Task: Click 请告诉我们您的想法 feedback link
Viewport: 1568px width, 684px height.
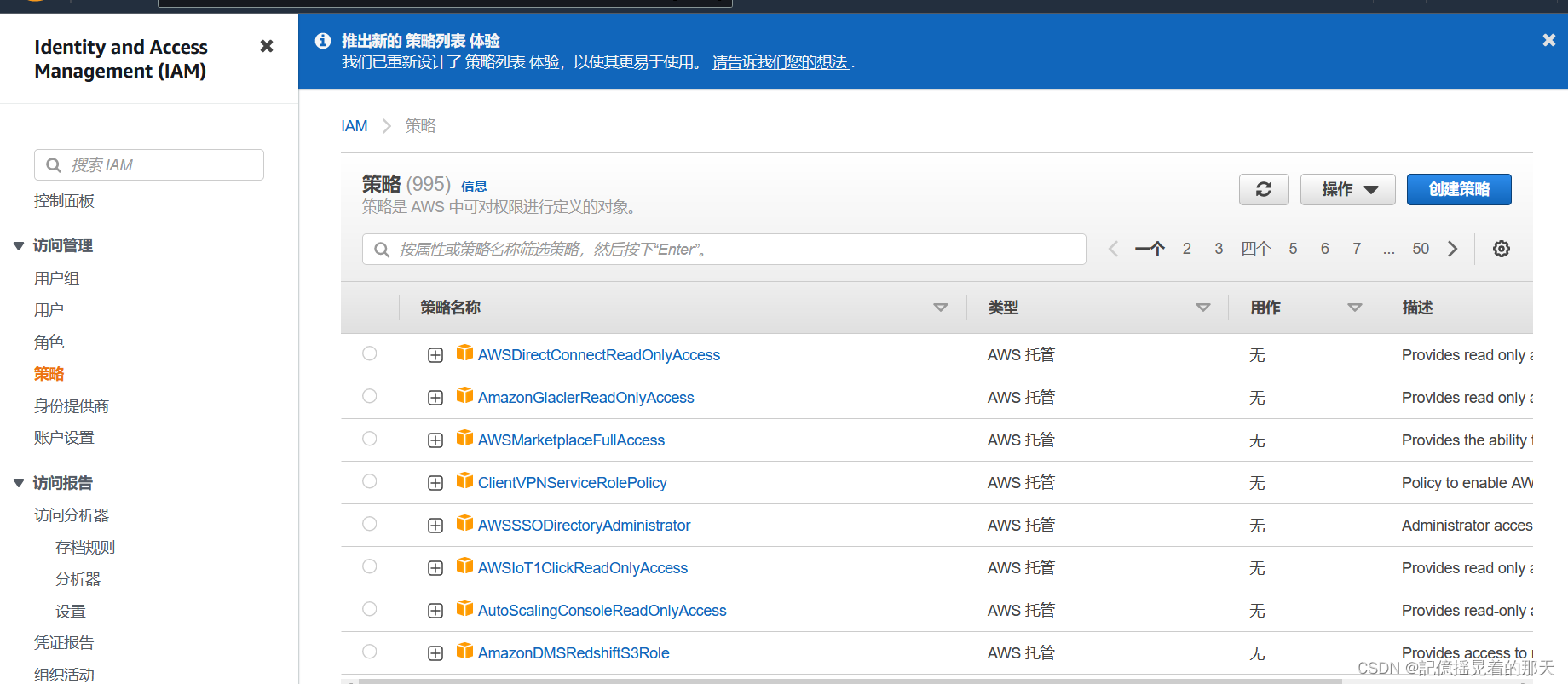Action: pyautogui.click(x=781, y=62)
